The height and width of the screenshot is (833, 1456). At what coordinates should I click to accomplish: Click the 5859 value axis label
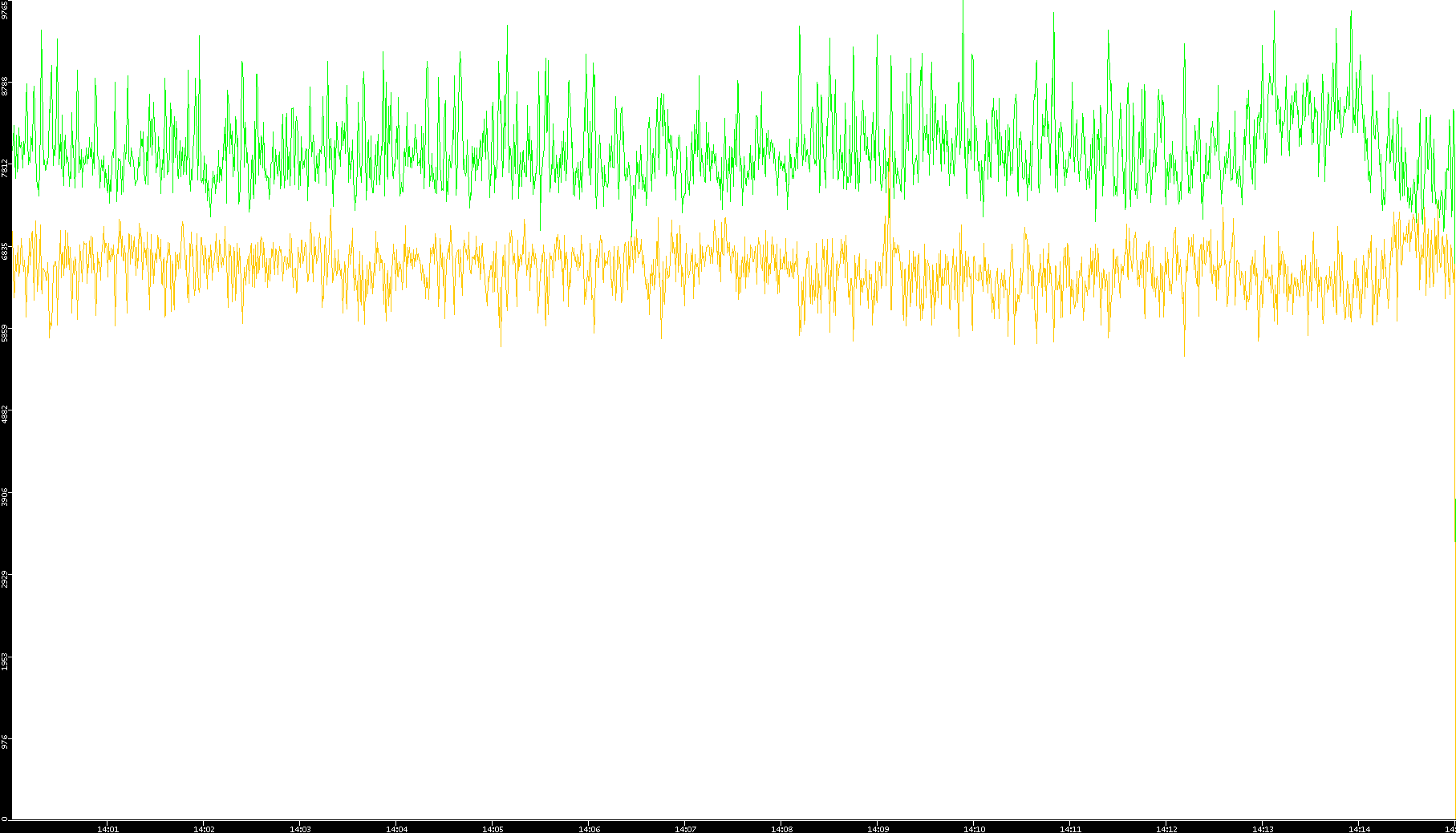[x=5, y=333]
